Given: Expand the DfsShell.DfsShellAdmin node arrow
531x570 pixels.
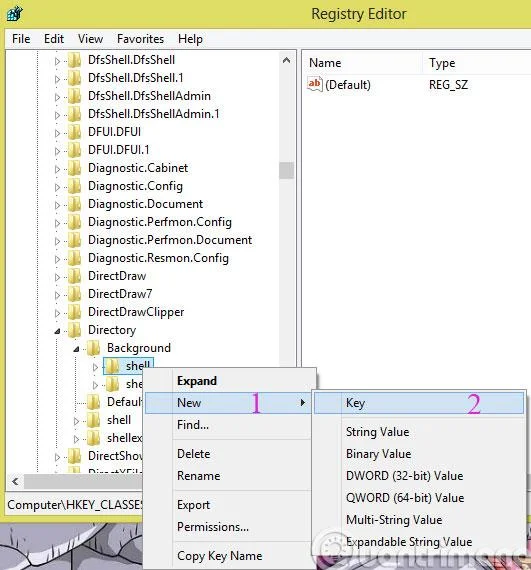Looking at the screenshot, I should click(x=57, y=97).
